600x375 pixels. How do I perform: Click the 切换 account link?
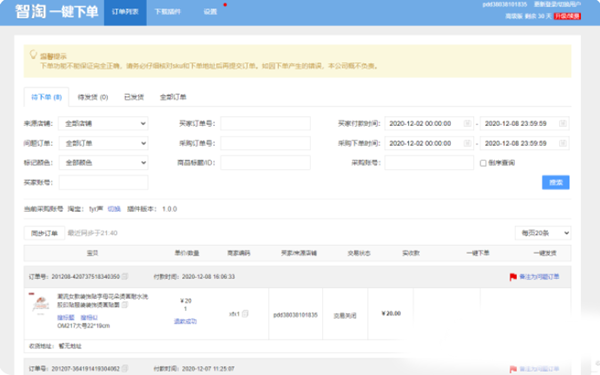pyautogui.click(x=114, y=209)
